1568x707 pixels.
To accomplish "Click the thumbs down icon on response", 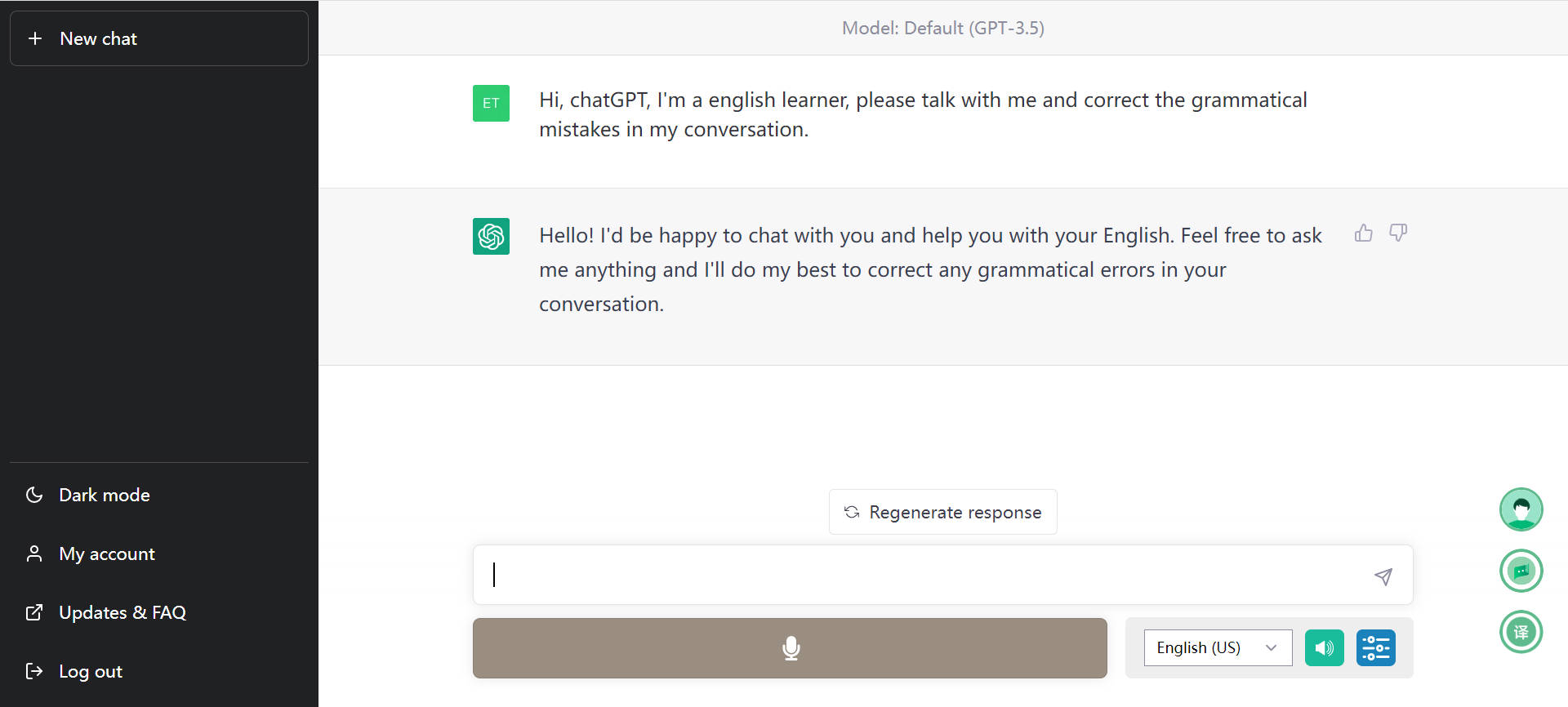I will click(1398, 233).
